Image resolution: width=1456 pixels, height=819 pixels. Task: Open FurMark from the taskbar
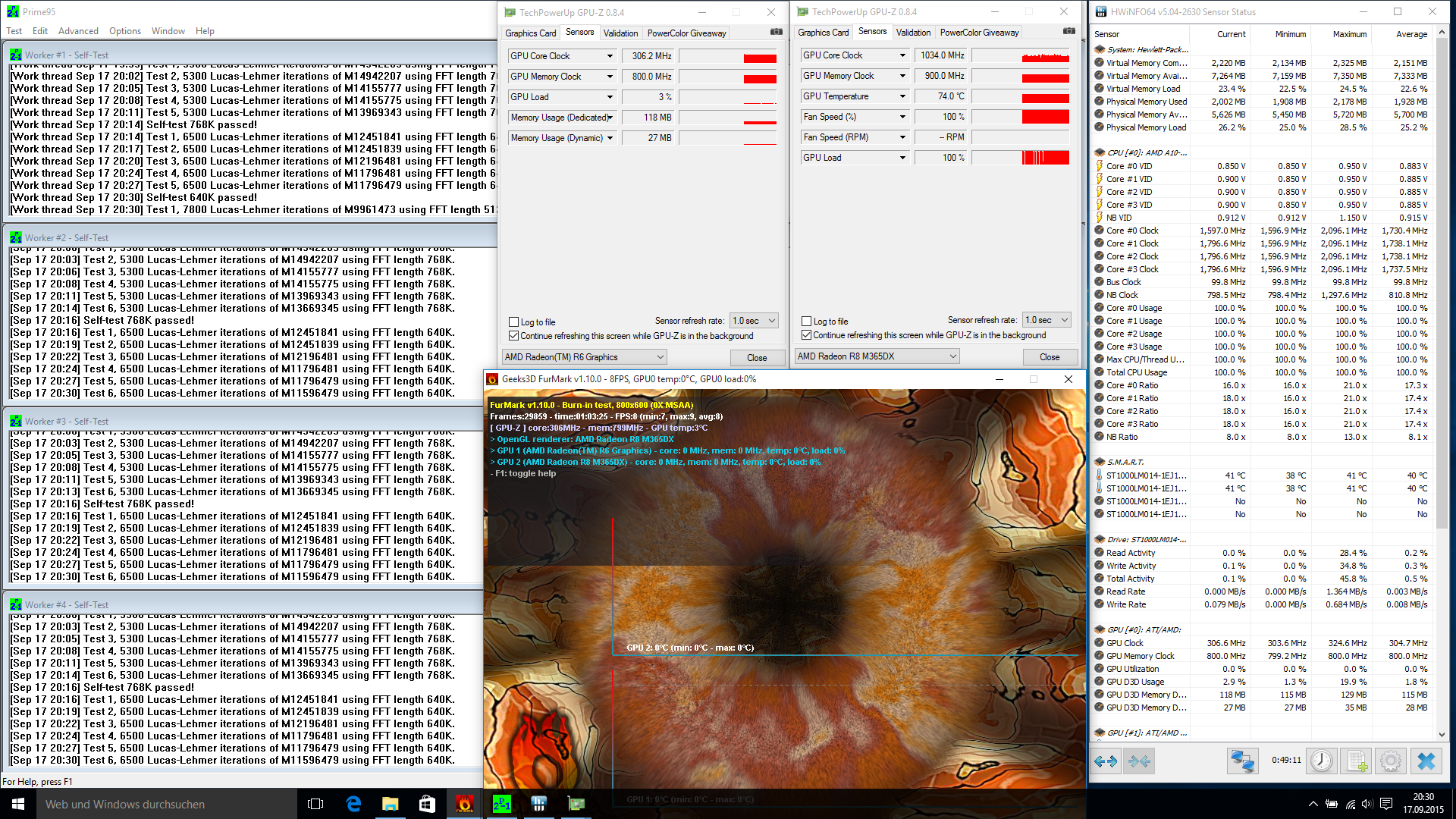point(465,804)
